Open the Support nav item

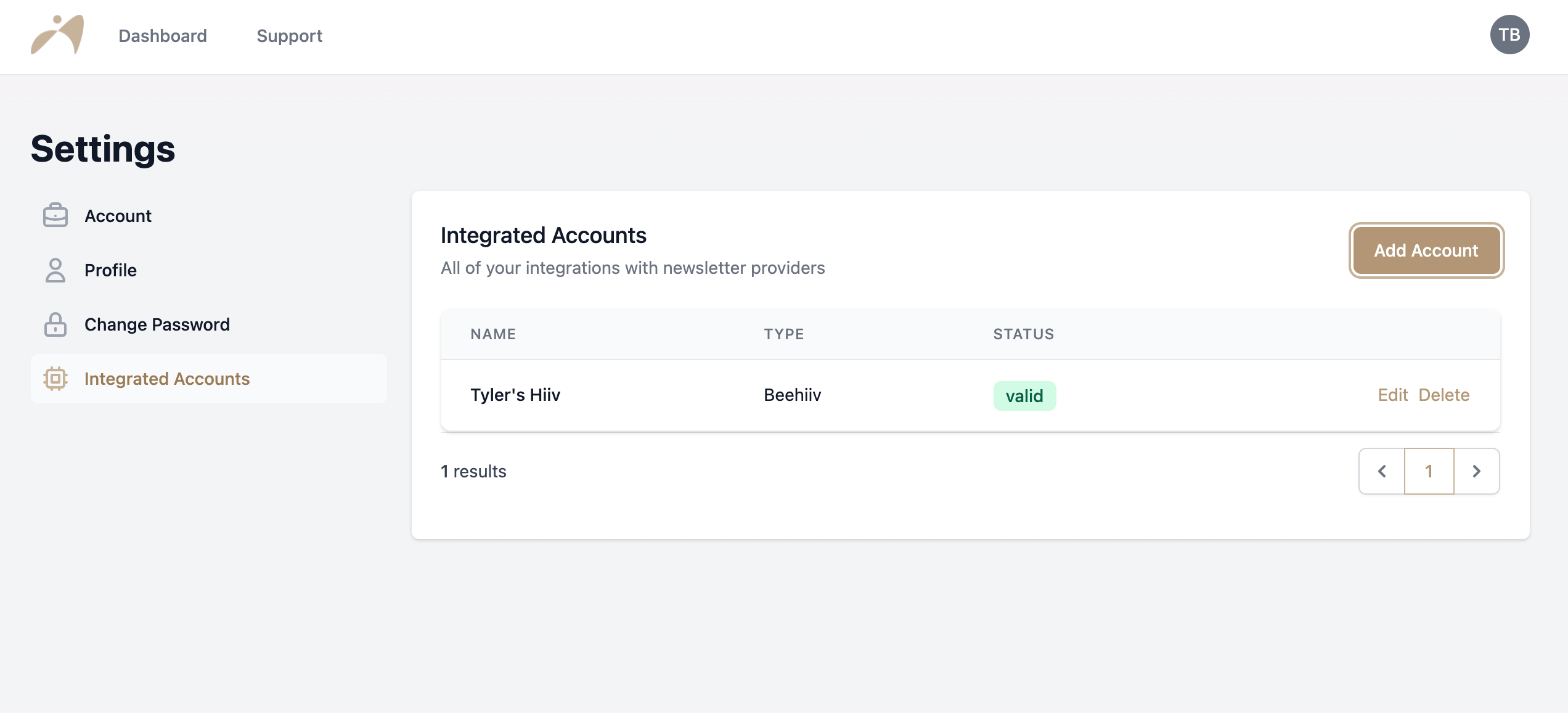tap(290, 36)
